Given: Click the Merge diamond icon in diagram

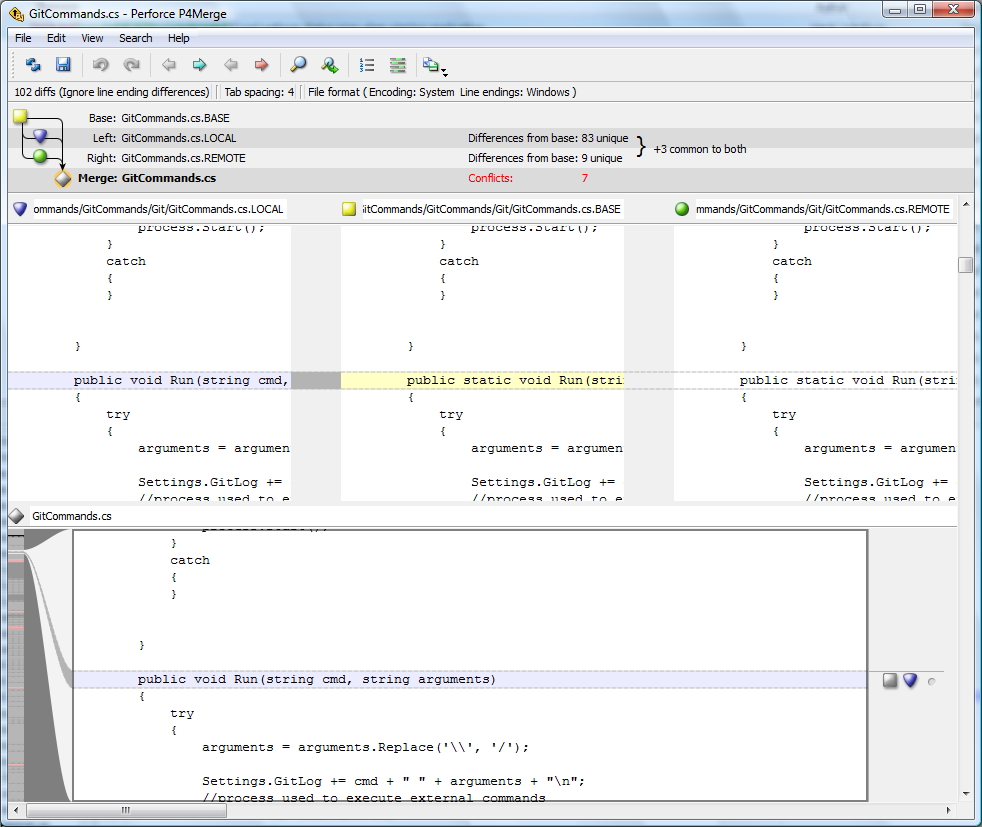Looking at the screenshot, I should [x=63, y=178].
